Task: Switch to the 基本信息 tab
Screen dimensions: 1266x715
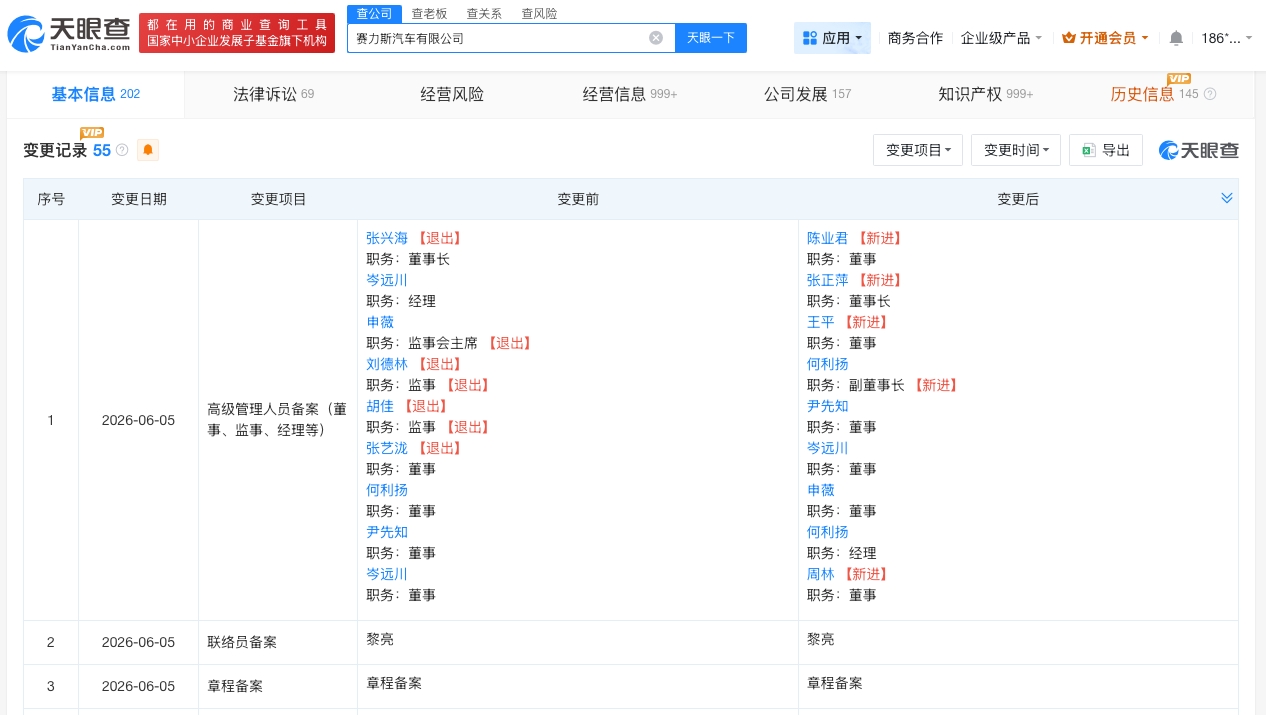Action: coord(96,94)
